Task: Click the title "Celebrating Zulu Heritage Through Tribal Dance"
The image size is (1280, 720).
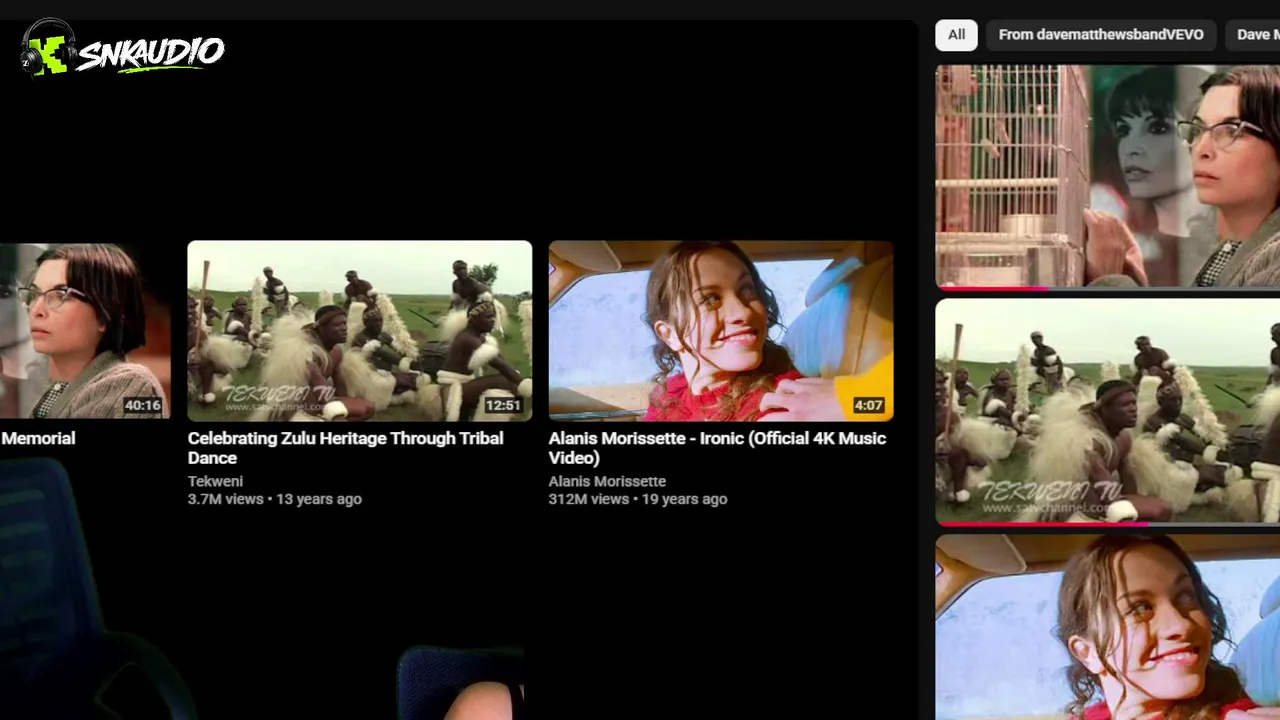Action: click(346, 448)
